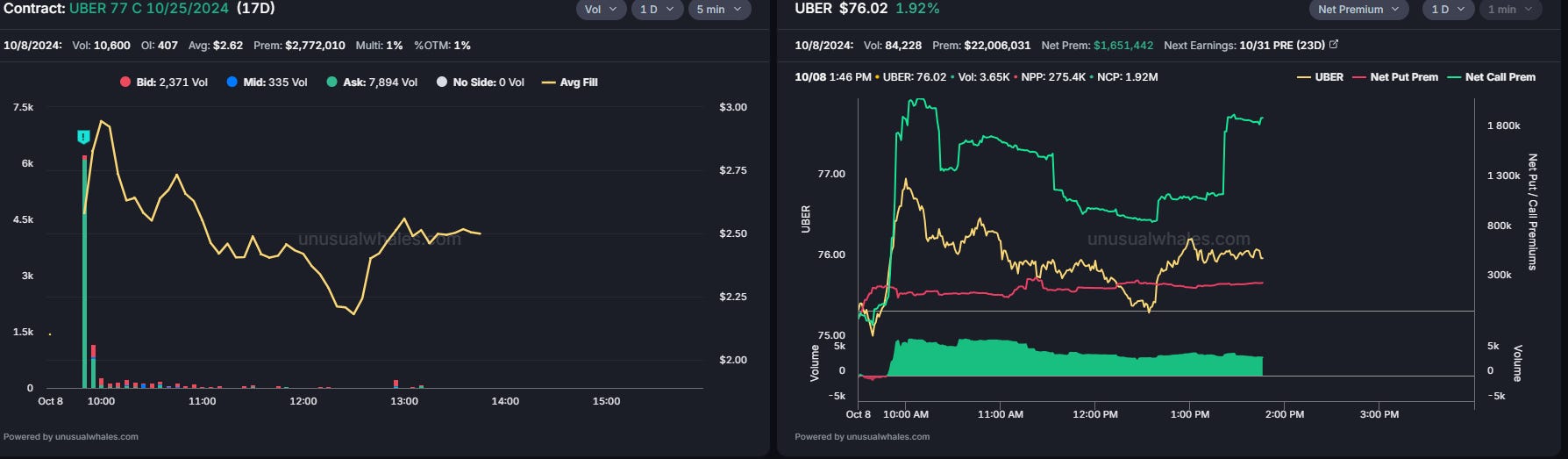
Task: Click the red Bid color dot
Action: pos(125,82)
